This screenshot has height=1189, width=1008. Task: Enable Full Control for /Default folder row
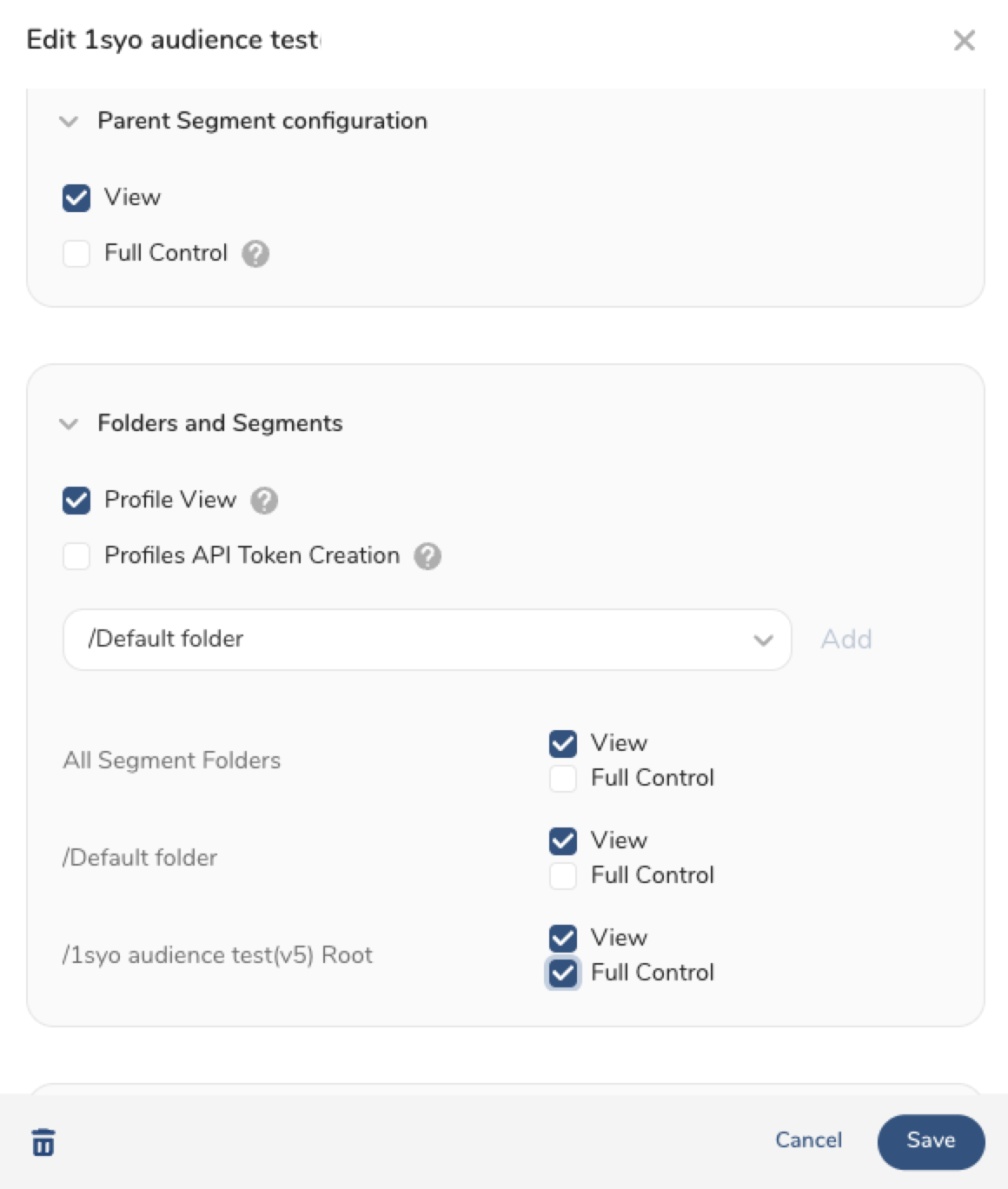pos(563,876)
